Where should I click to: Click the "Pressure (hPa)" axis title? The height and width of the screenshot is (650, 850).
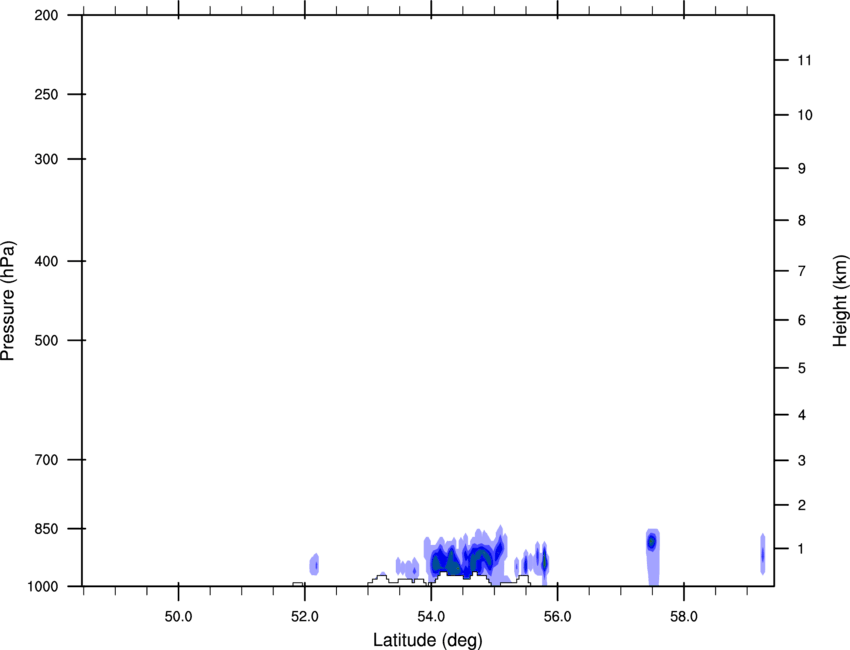9,300
